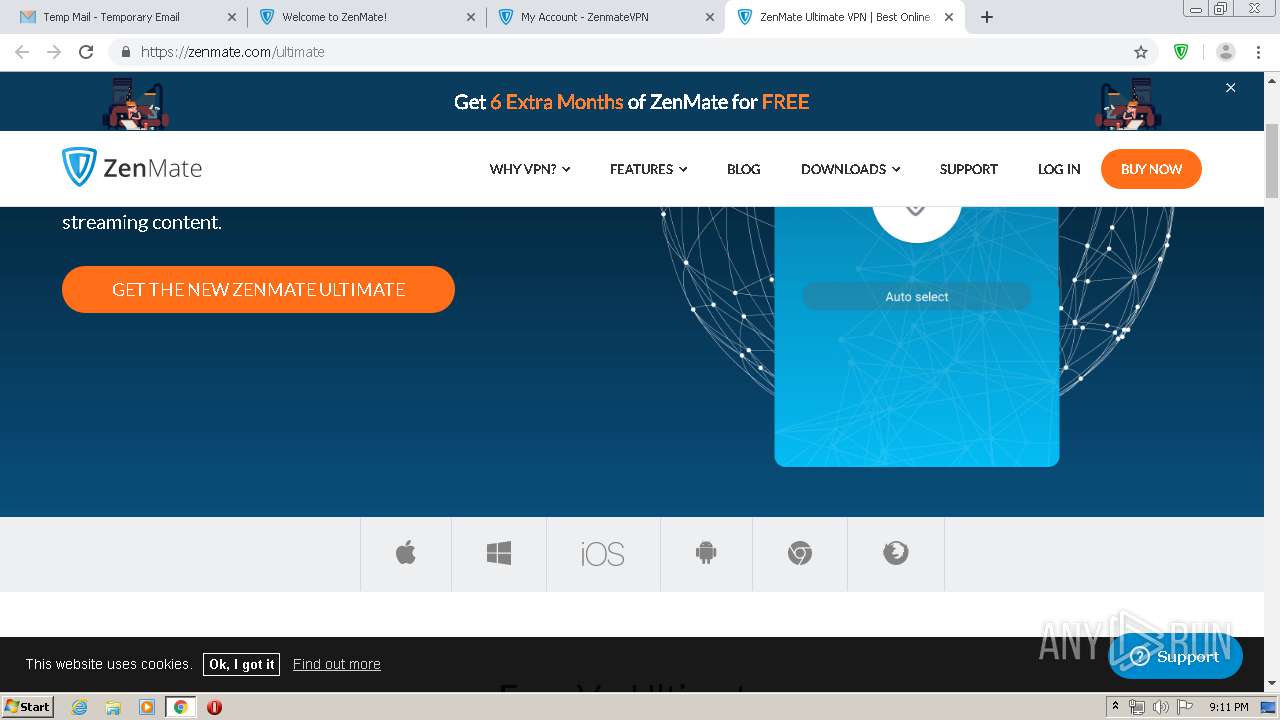Close the Temp Mail tab

click(x=232, y=17)
